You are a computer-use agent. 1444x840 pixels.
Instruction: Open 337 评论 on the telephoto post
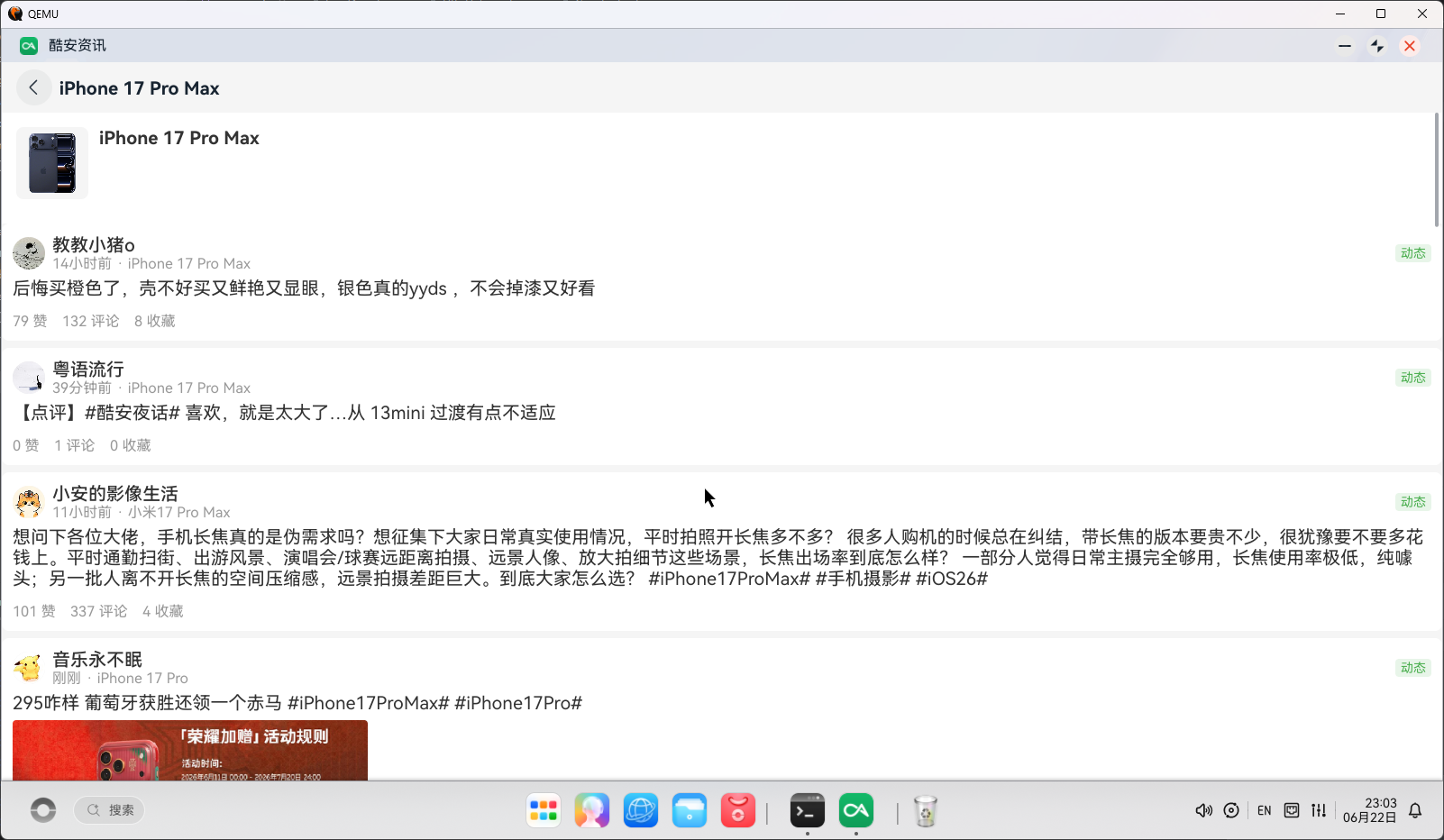98,611
